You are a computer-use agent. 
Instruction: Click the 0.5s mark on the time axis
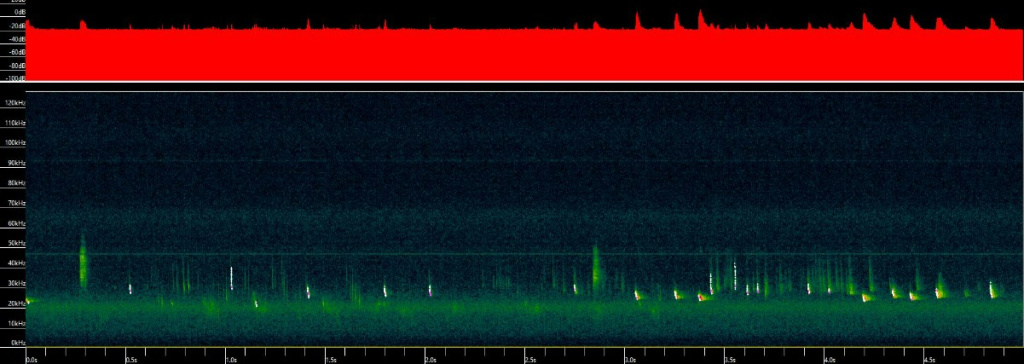131,359
